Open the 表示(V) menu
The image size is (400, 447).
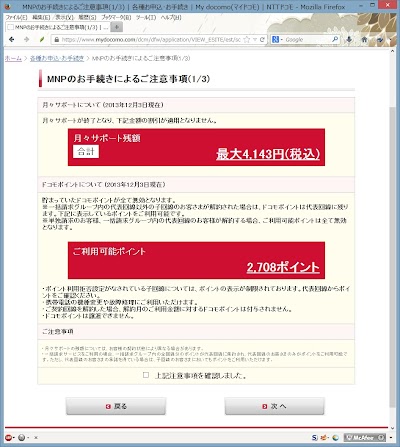click(x=64, y=17)
